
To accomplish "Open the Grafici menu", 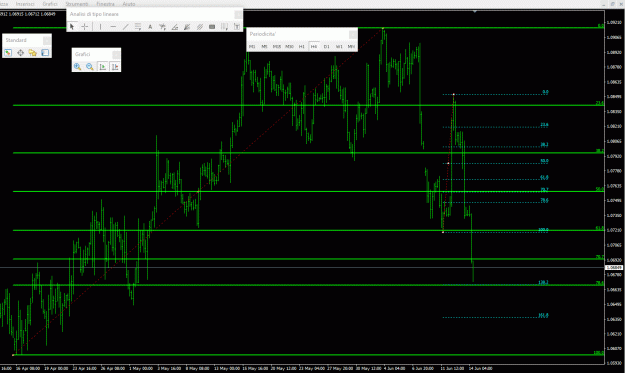I will (x=50, y=4).
